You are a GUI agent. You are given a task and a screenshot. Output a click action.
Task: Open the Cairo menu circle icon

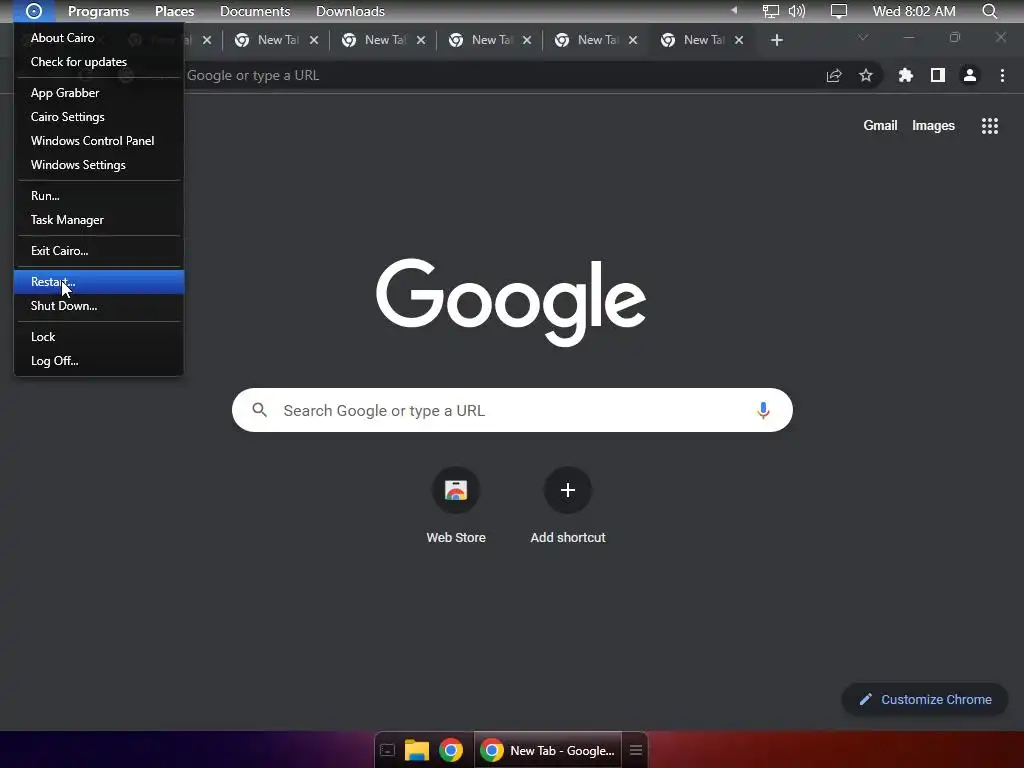tap(34, 11)
